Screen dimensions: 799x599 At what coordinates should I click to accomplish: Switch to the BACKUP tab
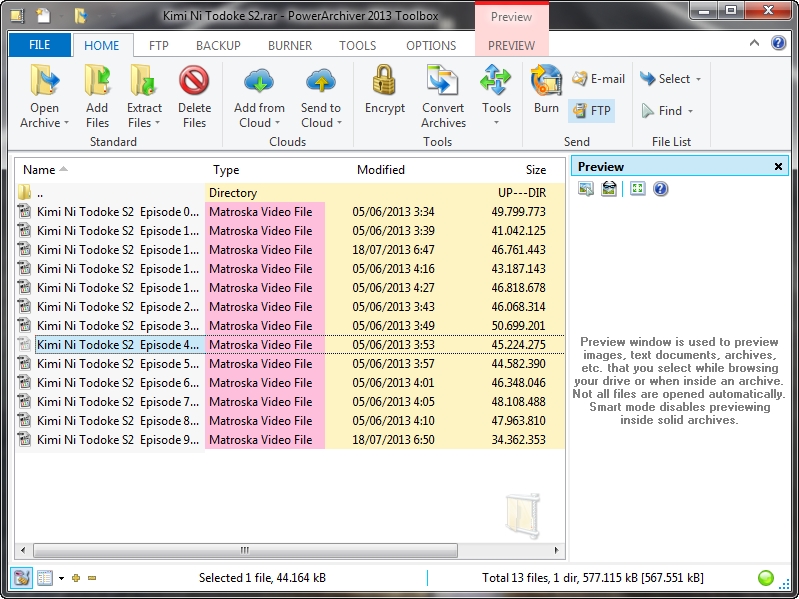point(218,45)
